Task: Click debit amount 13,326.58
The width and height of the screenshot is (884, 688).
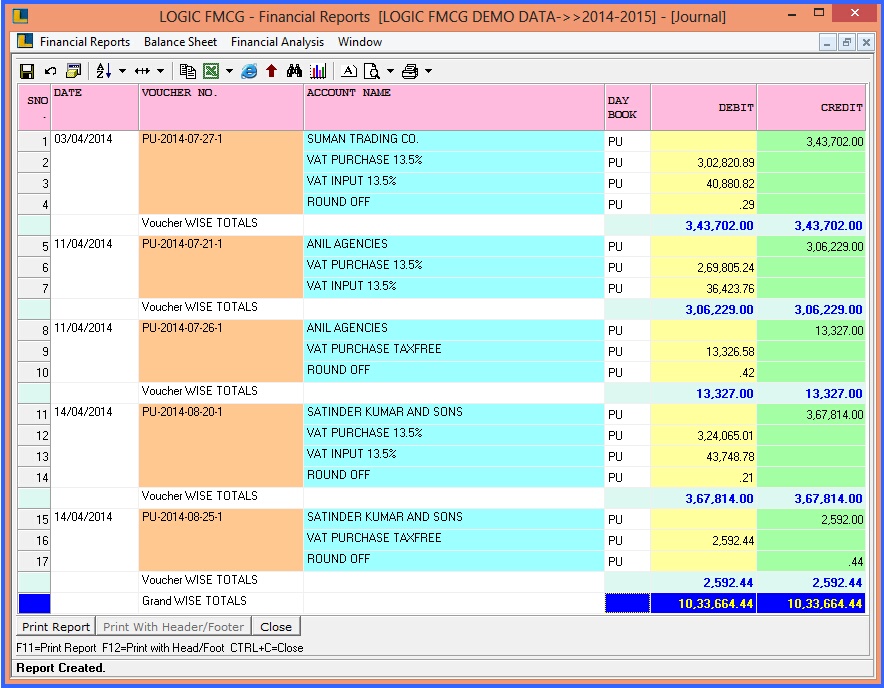Action: click(x=704, y=351)
